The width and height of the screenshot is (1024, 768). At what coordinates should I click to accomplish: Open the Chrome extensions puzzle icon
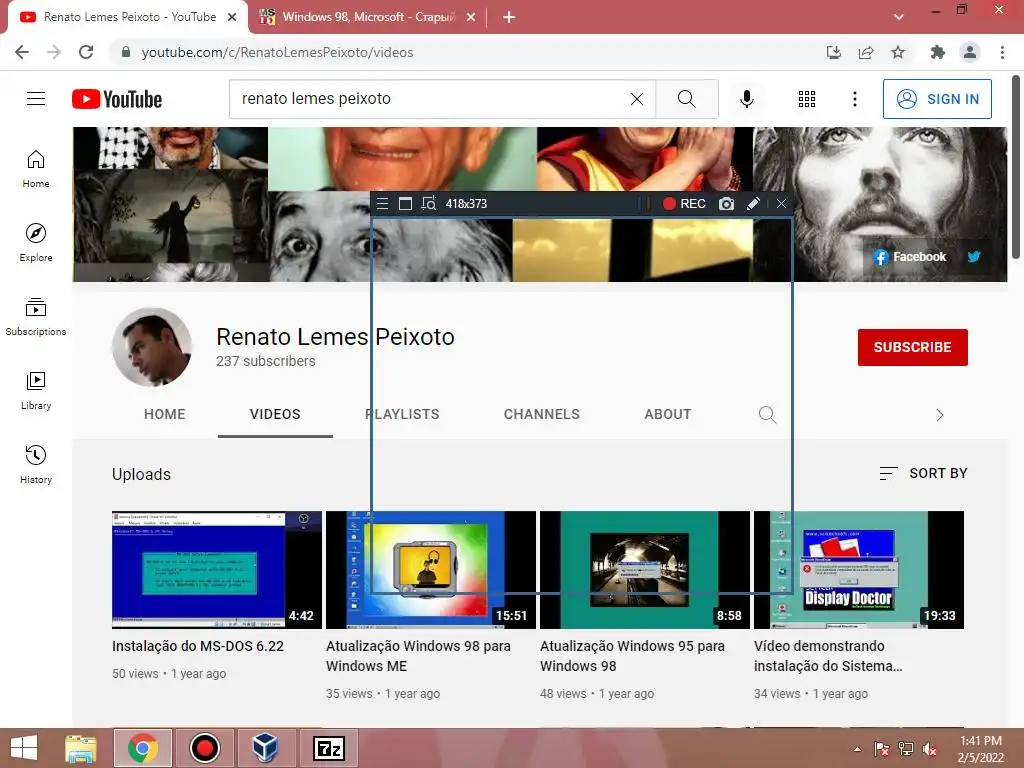point(938,52)
